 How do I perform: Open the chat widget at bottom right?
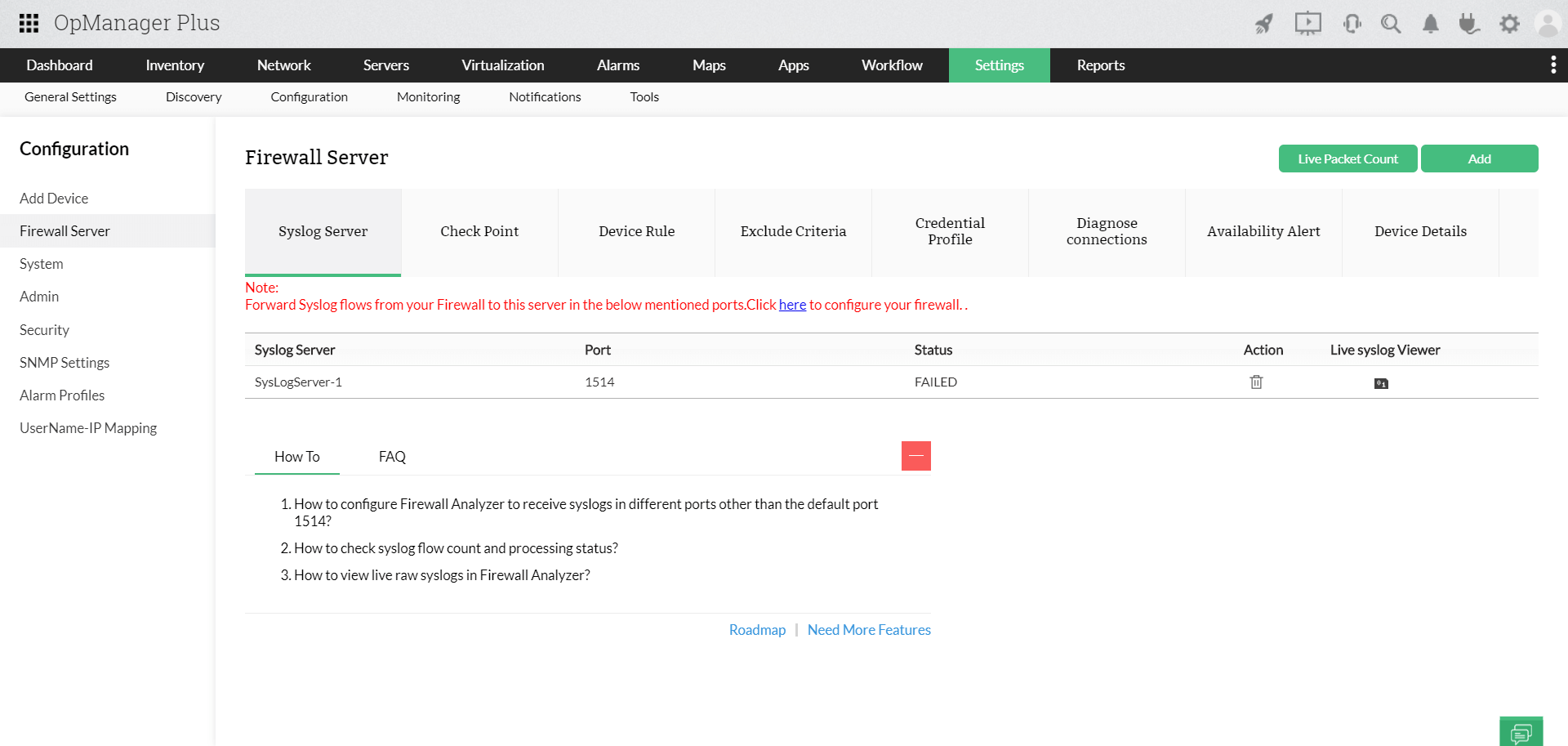coord(1521,733)
